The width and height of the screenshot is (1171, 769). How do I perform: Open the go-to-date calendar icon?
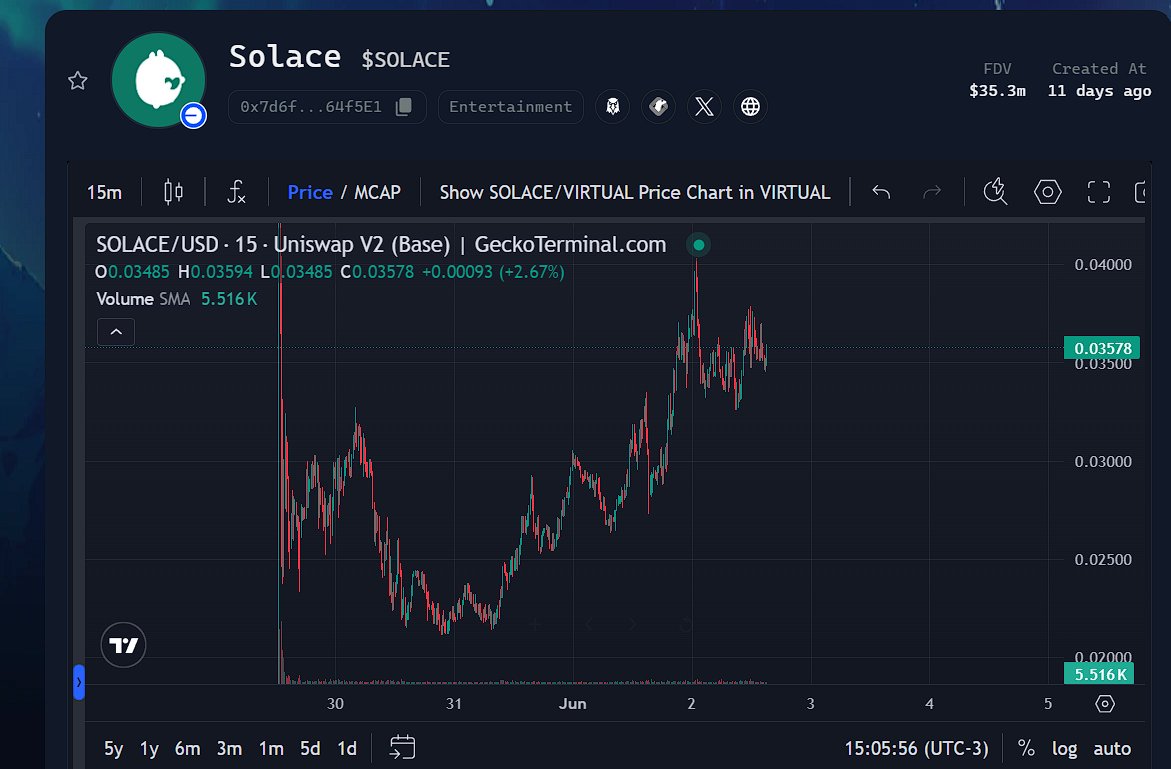pos(403,747)
